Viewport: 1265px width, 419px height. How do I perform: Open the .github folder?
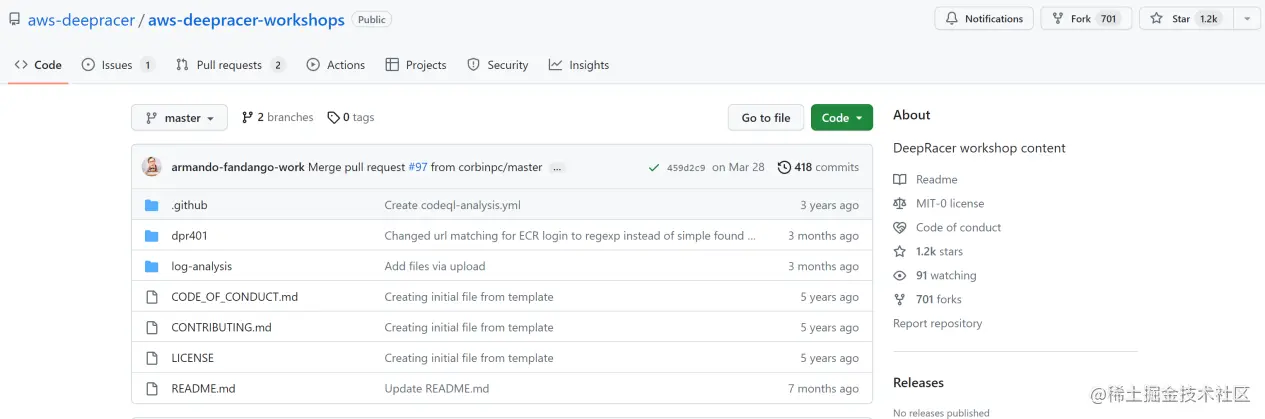[x=189, y=205]
